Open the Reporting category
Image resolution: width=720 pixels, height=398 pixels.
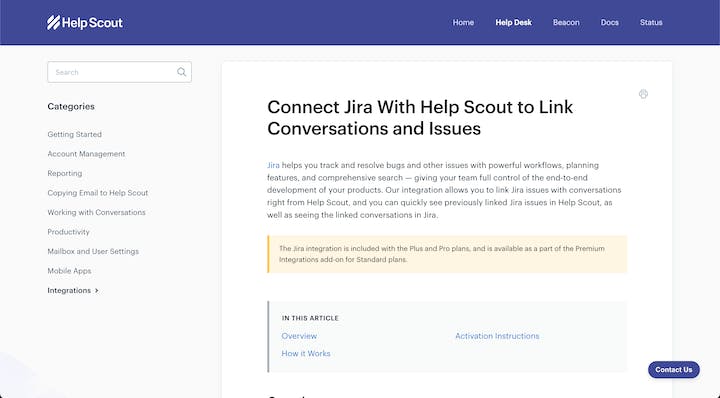65,174
